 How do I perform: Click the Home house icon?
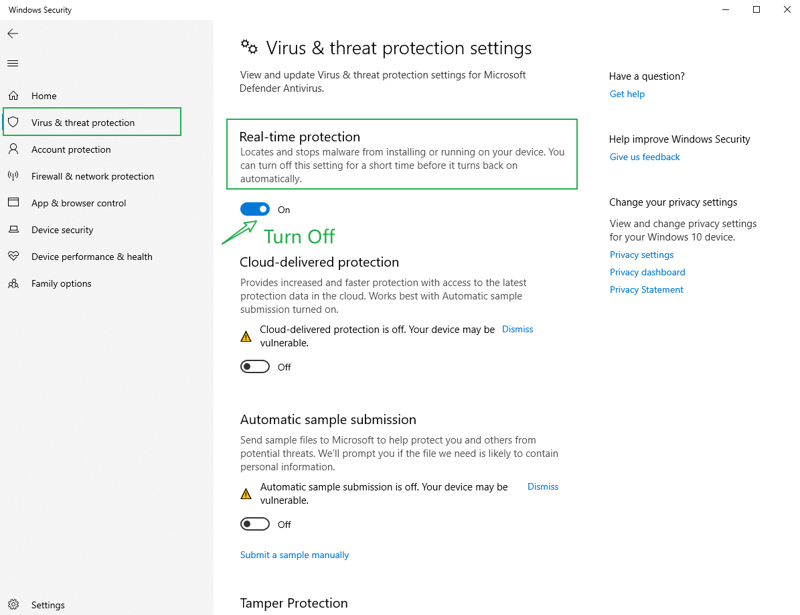pyautogui.click(x=14, y=95)
